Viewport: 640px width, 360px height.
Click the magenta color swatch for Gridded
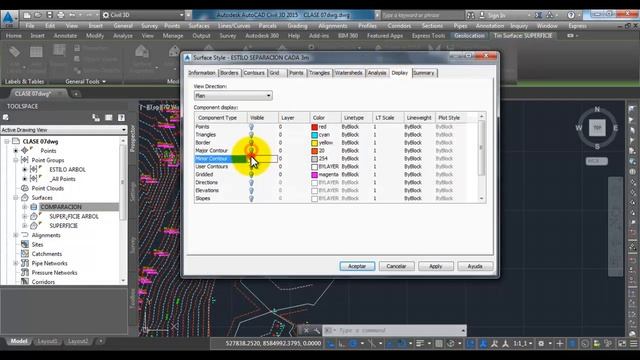[315, 175]
